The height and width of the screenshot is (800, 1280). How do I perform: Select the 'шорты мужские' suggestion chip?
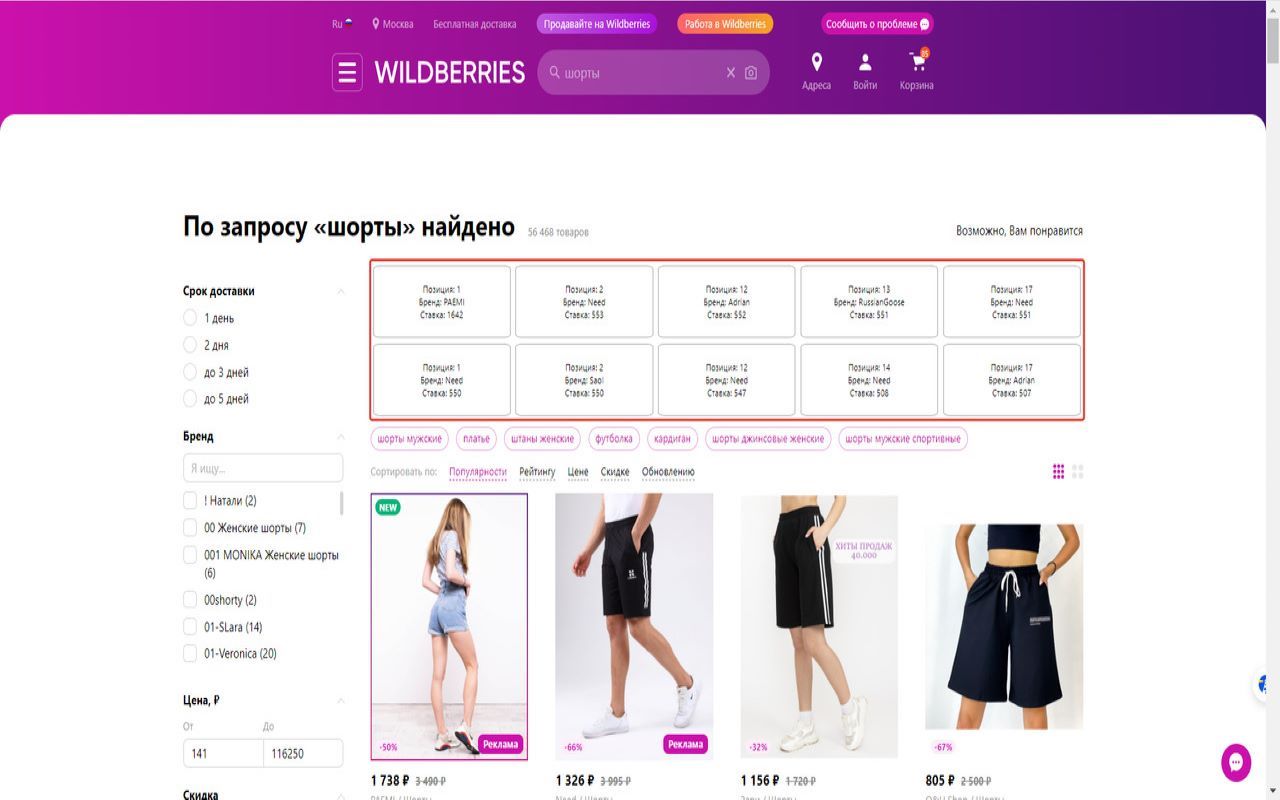click(410, 439)
